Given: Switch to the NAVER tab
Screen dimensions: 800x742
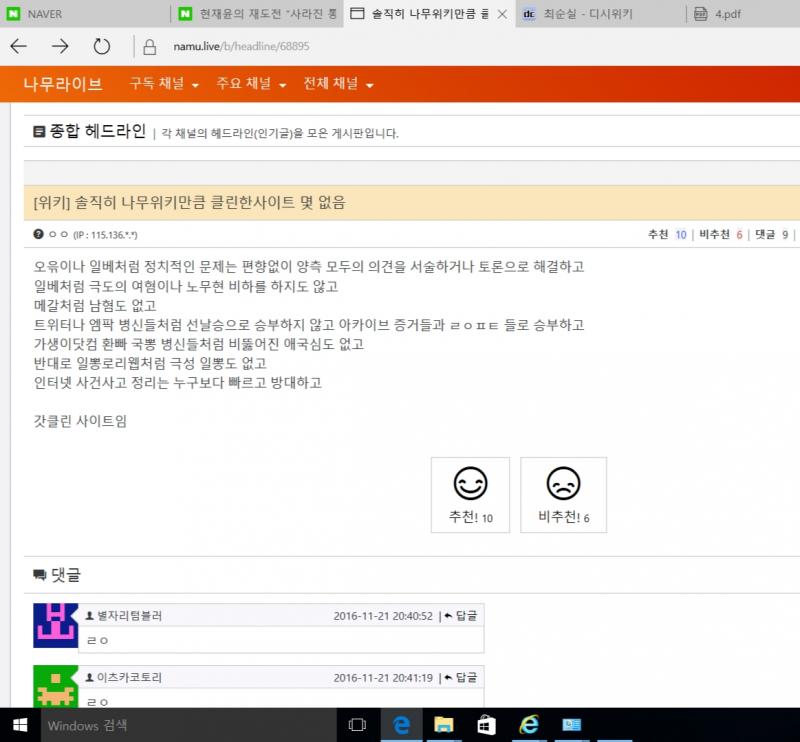Looking at the screenshot, I should [85, 14].
